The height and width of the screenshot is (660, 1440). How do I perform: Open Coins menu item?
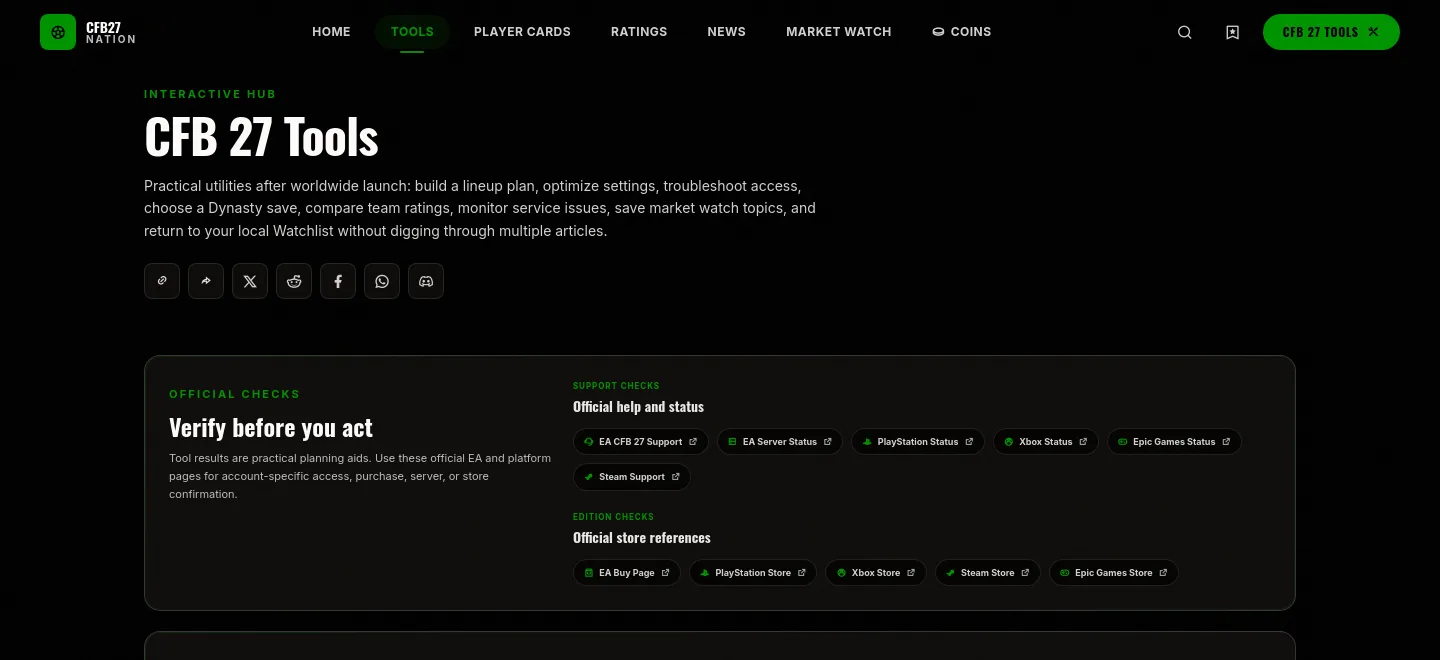961,32
